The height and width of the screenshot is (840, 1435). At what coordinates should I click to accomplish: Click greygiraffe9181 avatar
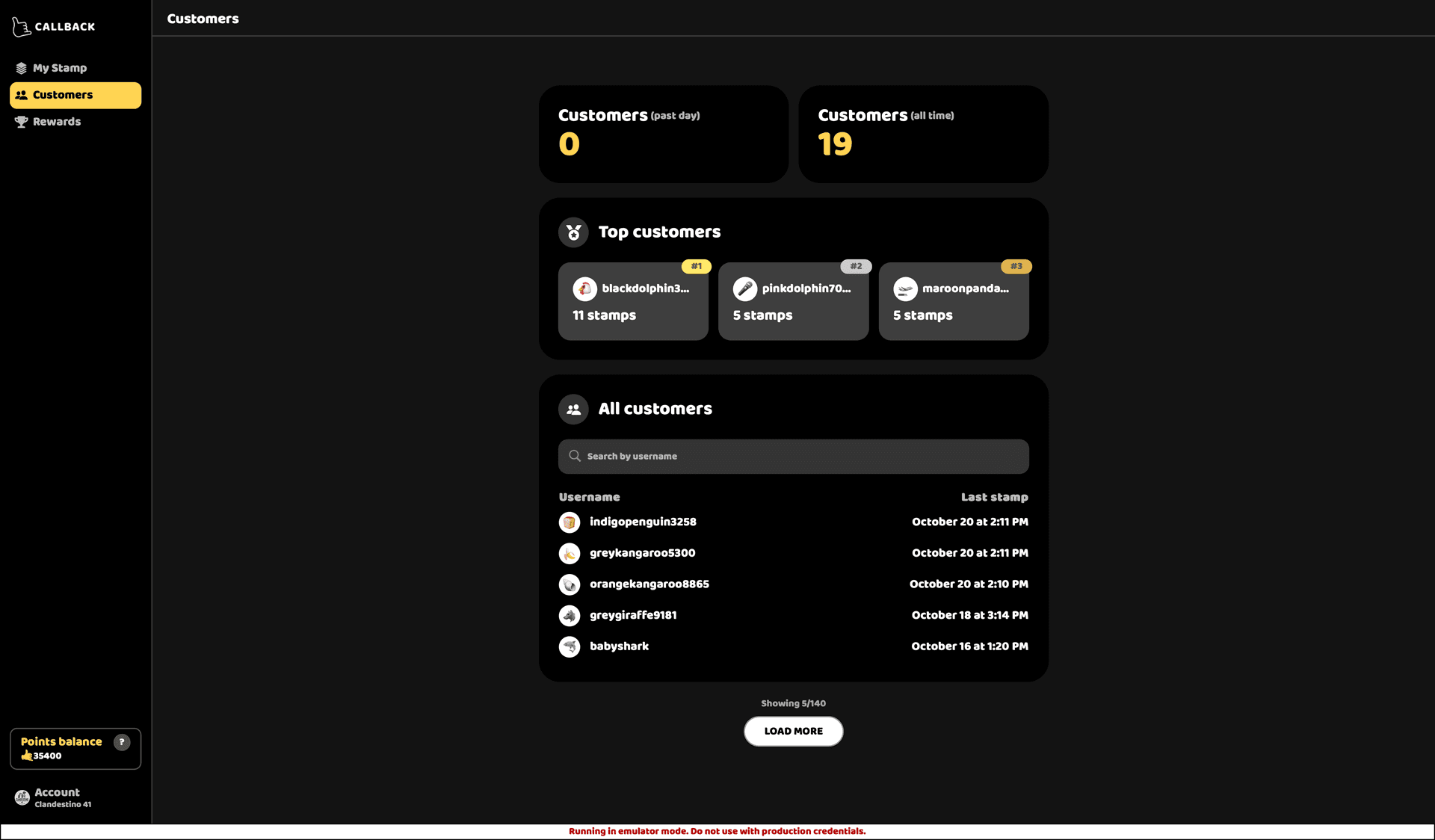pos(570,616)
